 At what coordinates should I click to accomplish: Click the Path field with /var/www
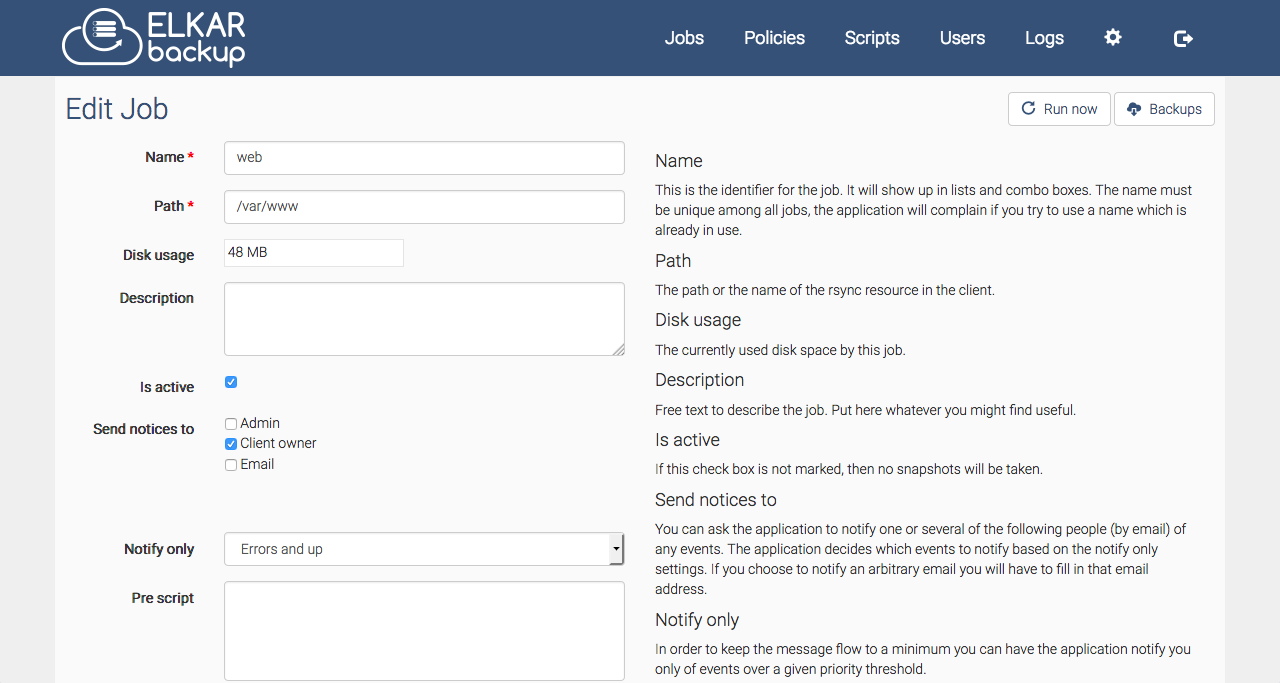coord(424,207)
